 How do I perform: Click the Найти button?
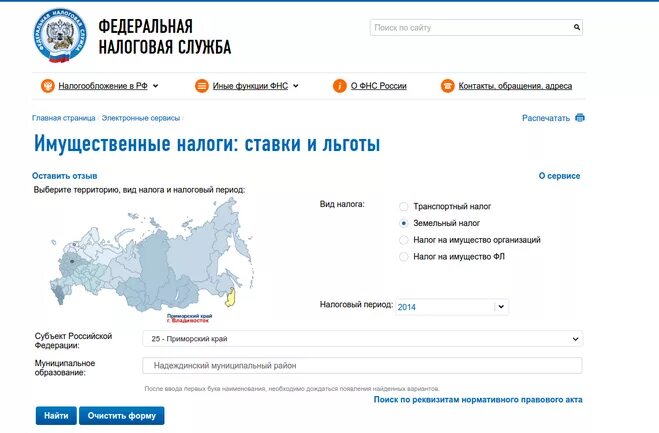56,416
